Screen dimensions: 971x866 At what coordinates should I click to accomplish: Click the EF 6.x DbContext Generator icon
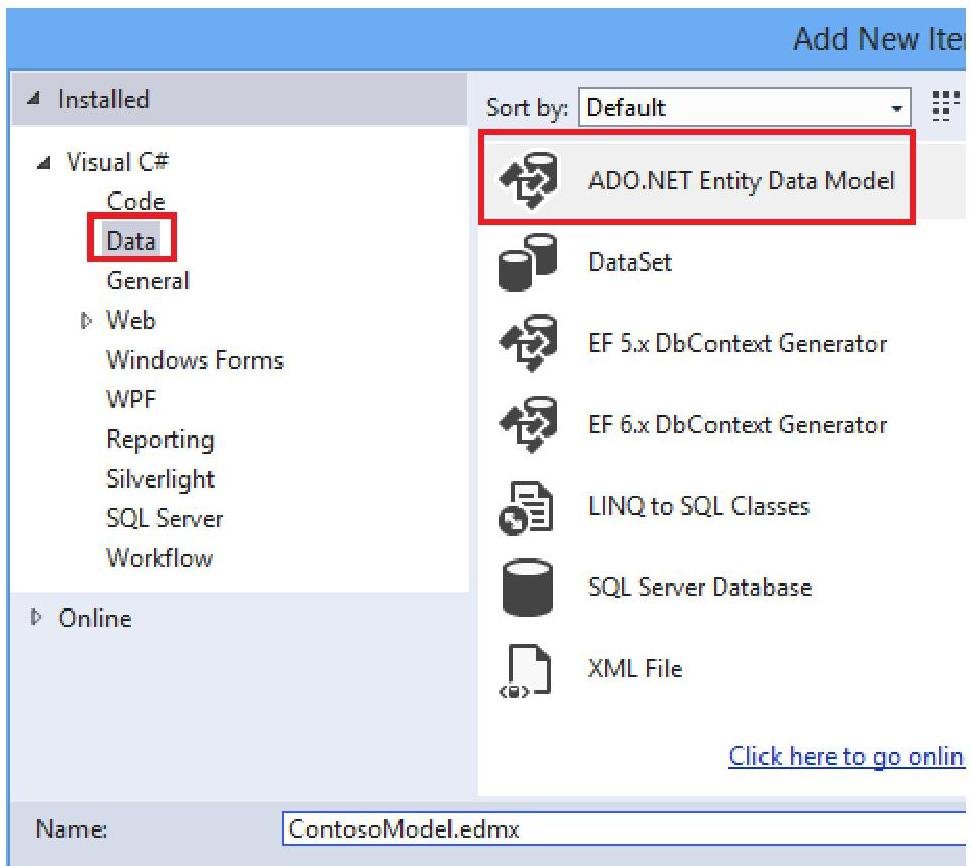point(529,425)
